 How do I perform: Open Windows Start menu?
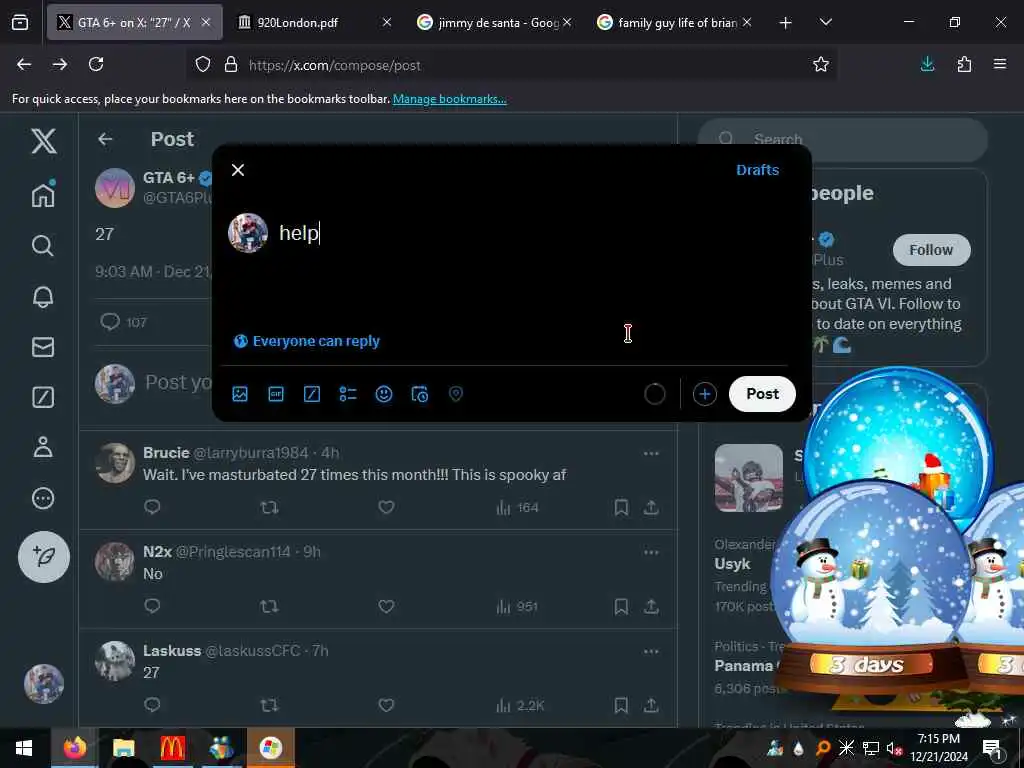tap(24, 748)
